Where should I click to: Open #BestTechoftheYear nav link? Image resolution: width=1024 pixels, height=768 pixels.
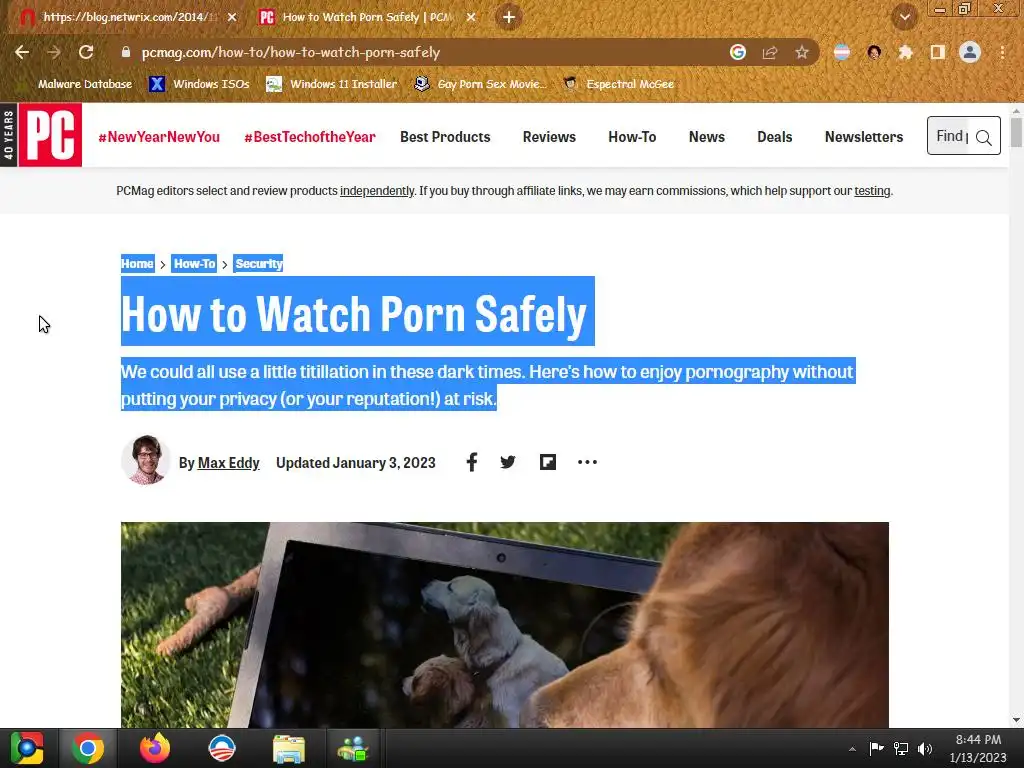[310, 136]
